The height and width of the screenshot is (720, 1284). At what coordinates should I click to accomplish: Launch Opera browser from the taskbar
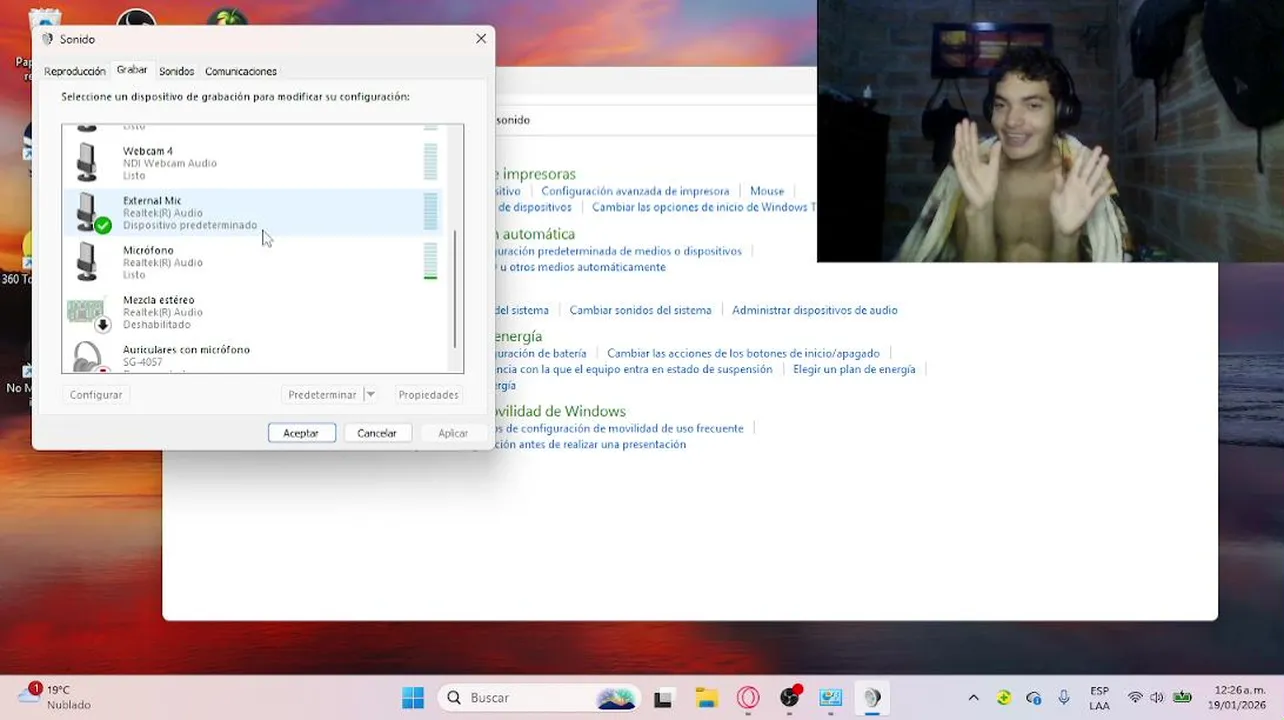click(748, 698)
